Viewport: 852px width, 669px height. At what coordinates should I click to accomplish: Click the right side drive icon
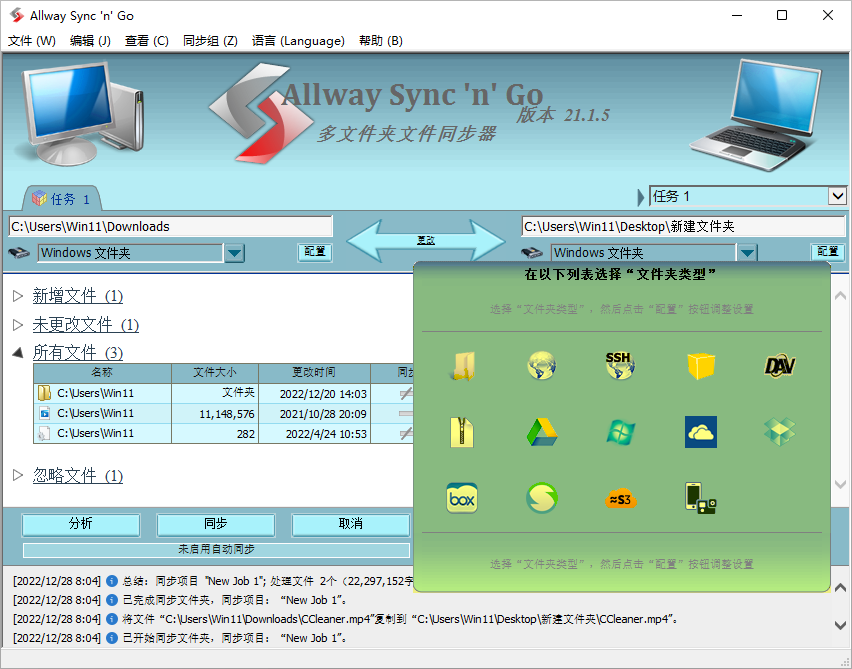(x=532, y=253)
